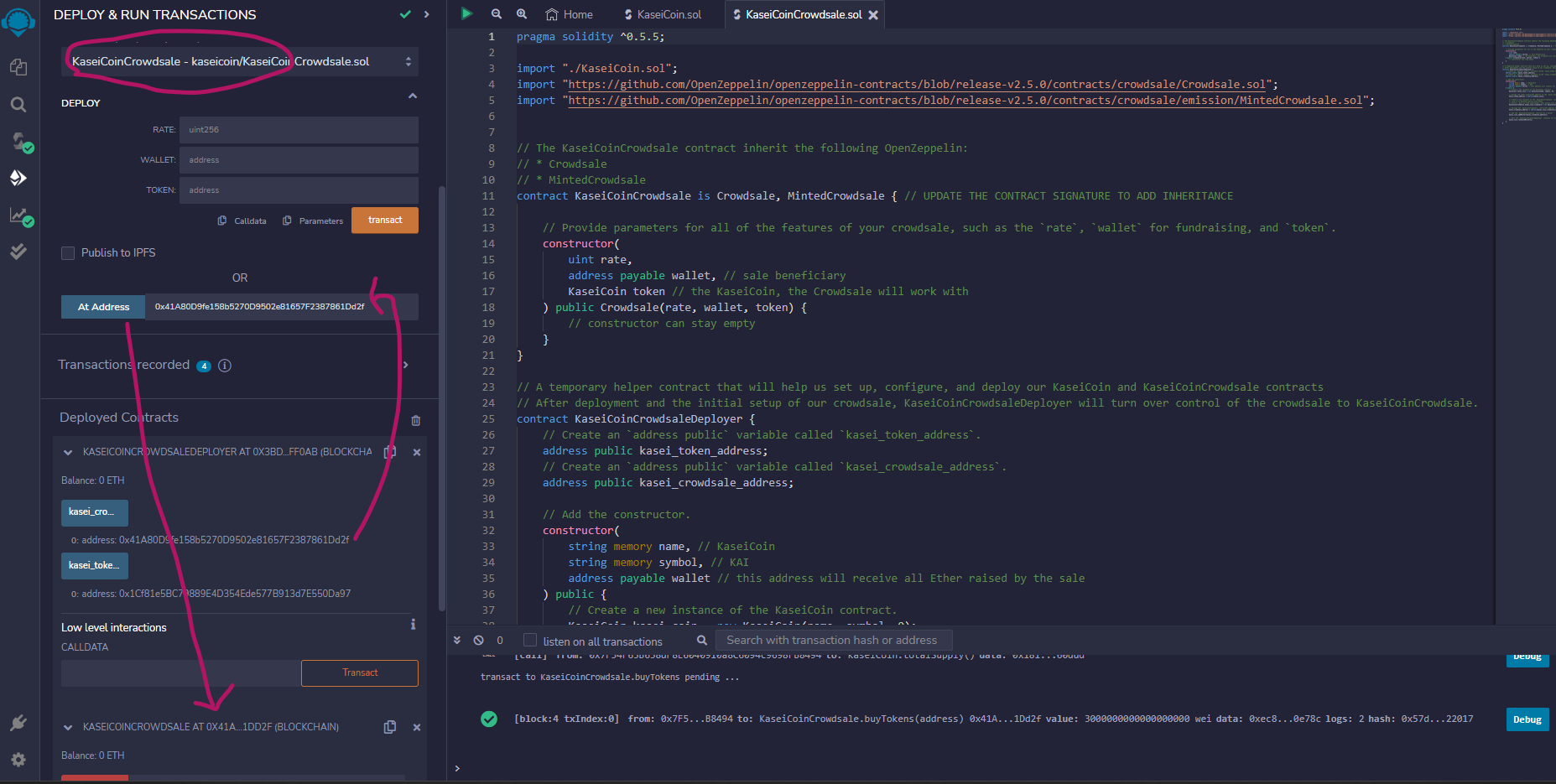Viewport: 1556px width, 784px height.
Task: Click pending transaction count zero
Action: point(500,640)
